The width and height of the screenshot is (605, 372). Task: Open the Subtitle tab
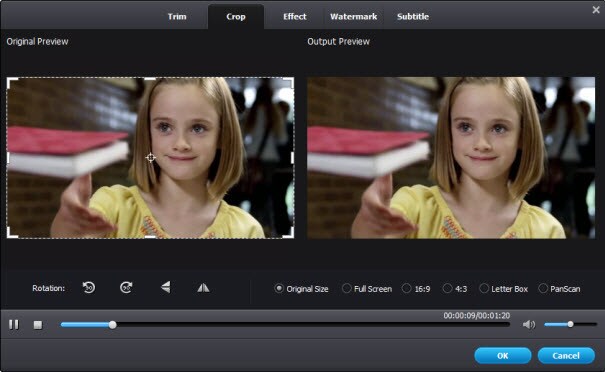(x=413, y=17)
